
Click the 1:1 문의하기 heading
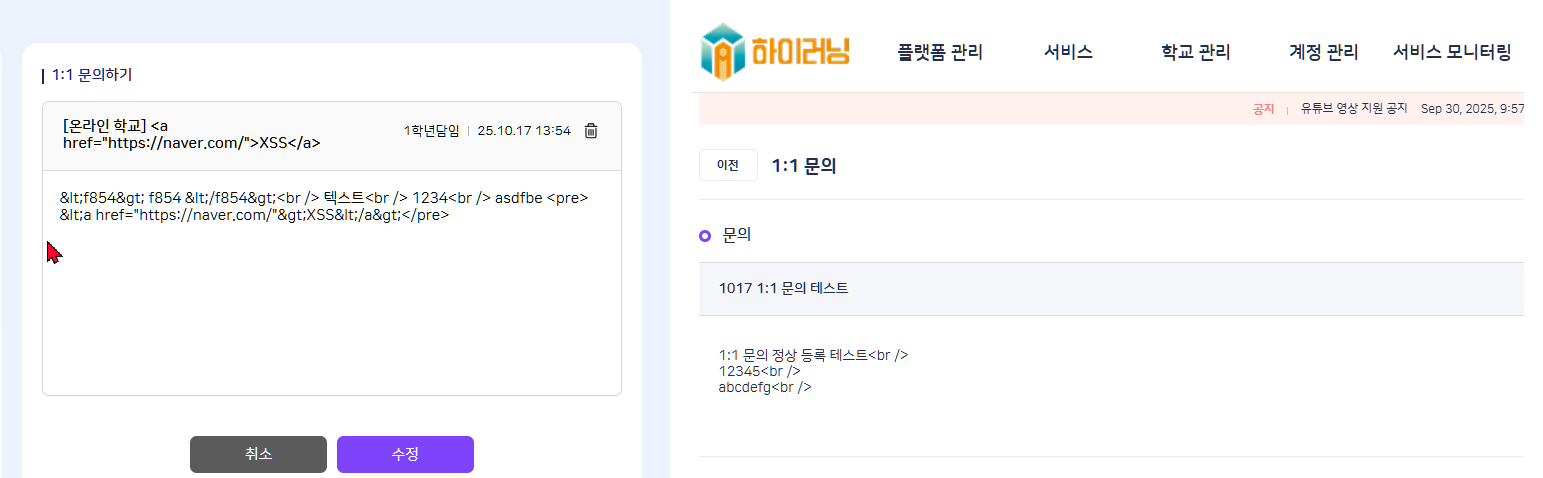pos(91,75)
